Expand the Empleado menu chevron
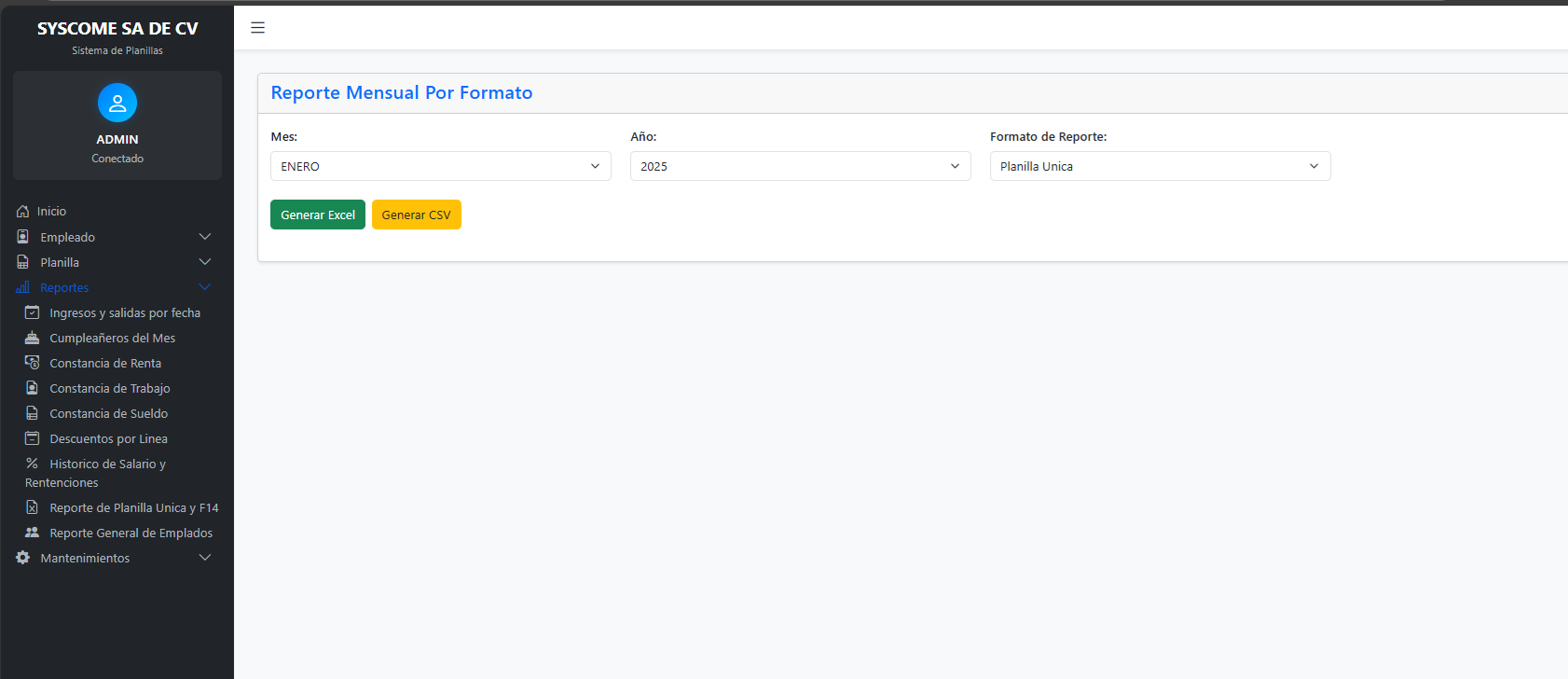Viewport: 1568px width, 679px height. tap(205, 237)
